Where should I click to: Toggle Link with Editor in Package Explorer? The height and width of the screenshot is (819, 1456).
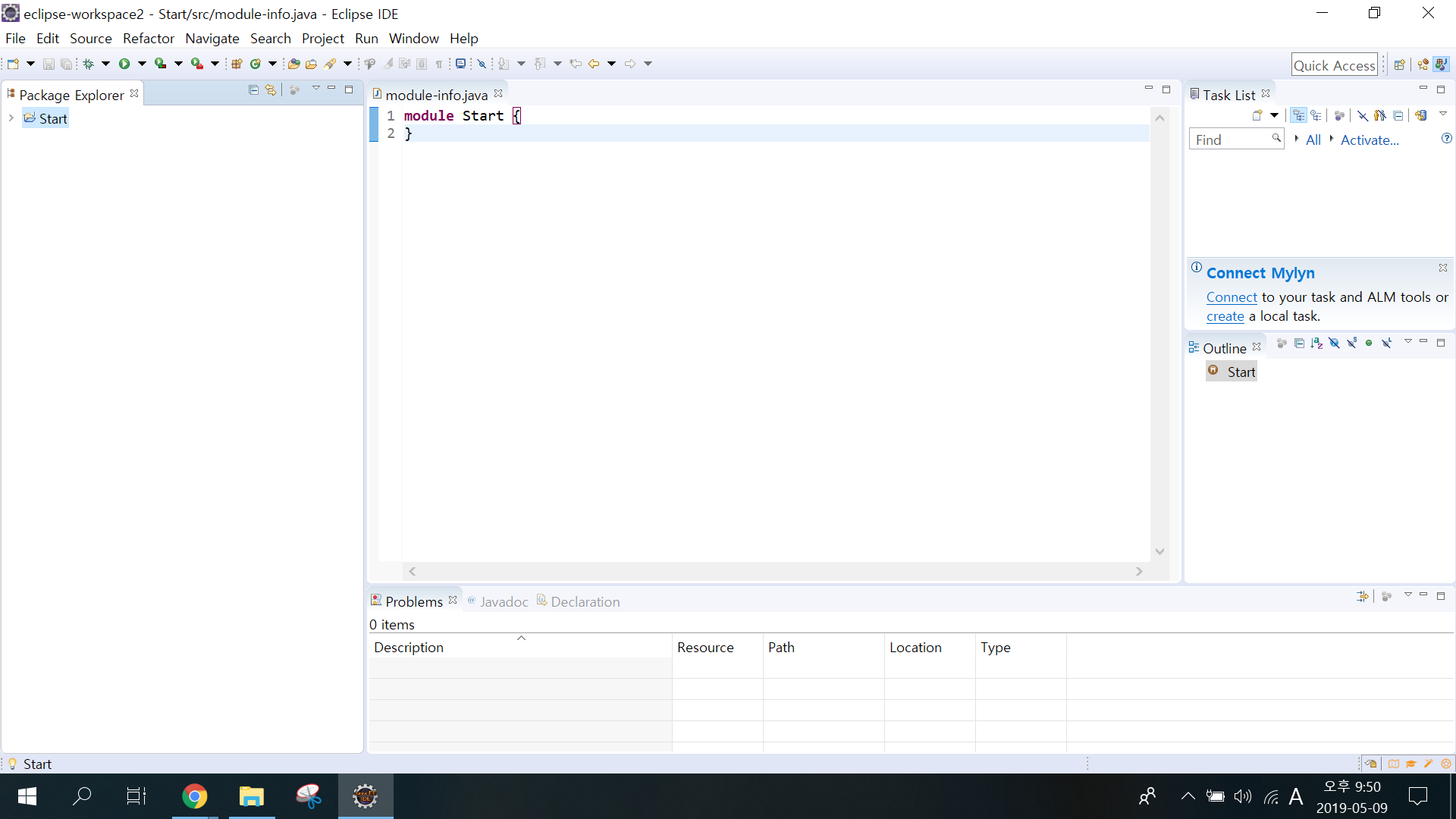coord(271,90)
